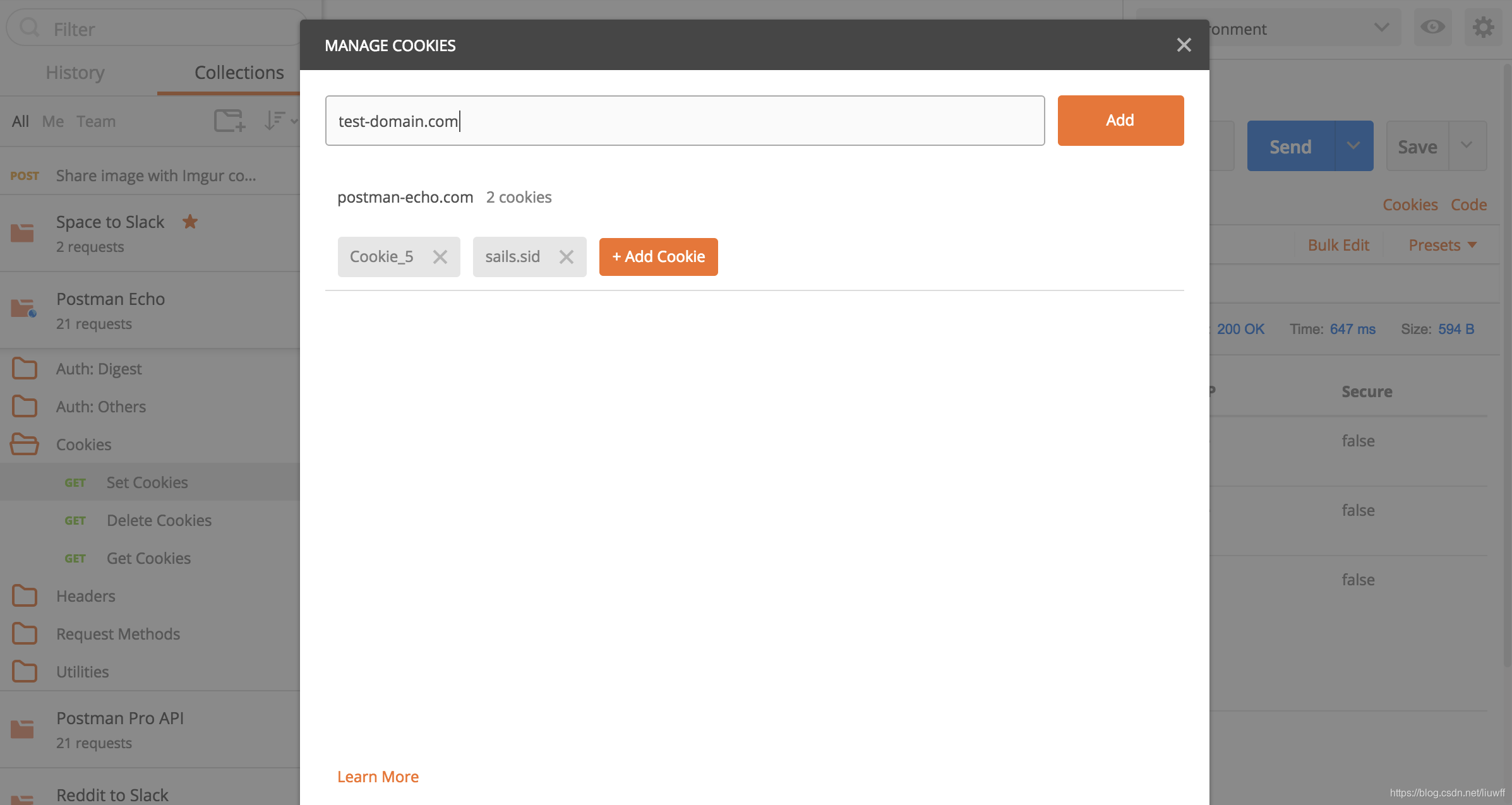Switch to the History tab

(x=75, y=73)
